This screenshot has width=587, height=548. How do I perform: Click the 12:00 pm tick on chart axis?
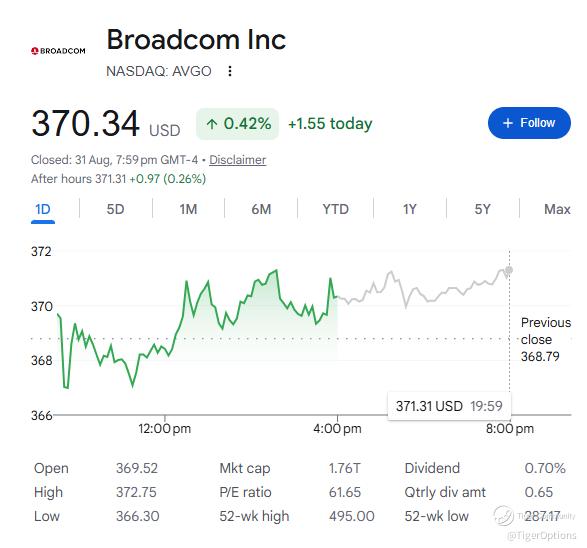coord(164,429)
